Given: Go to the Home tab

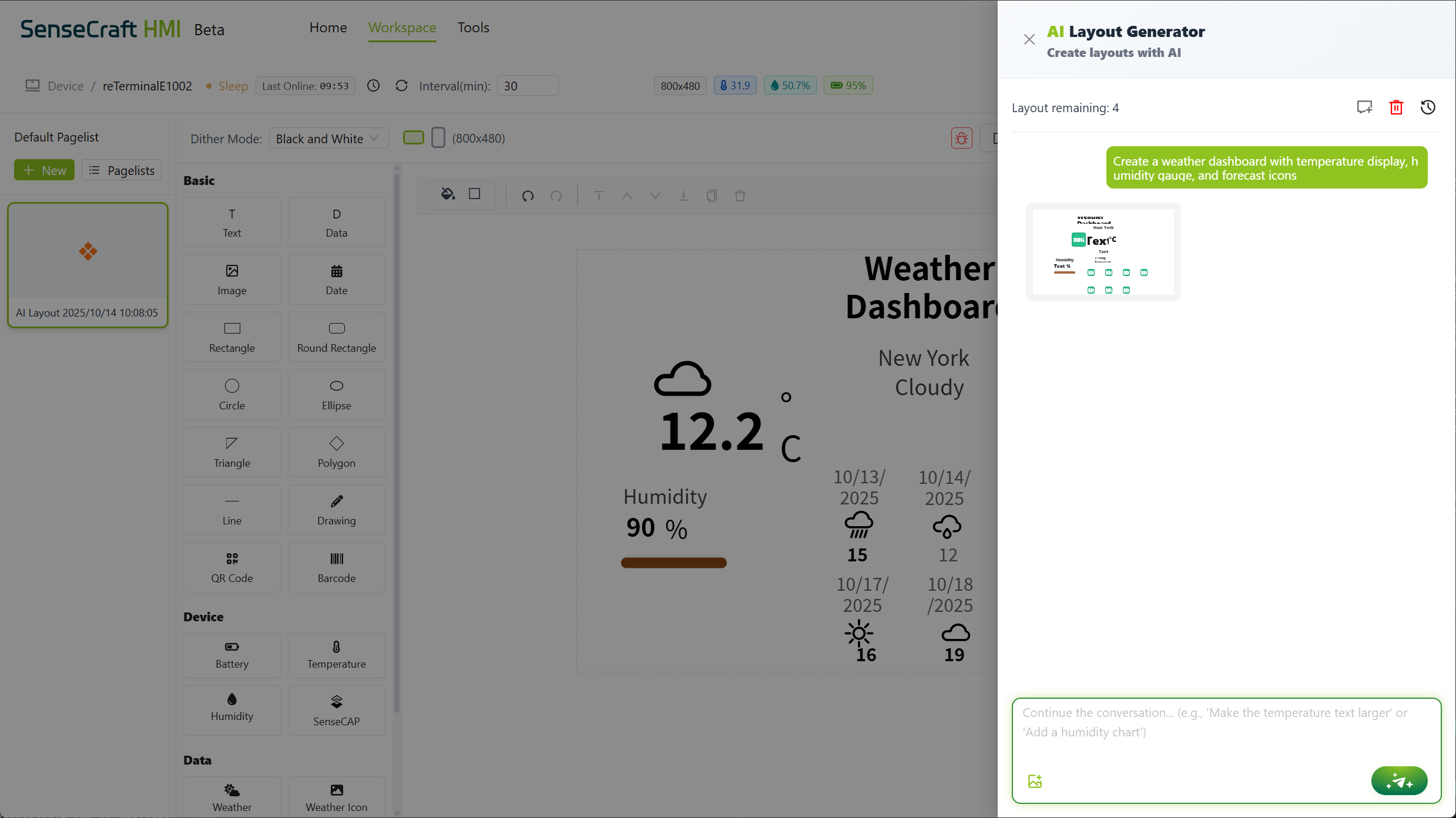Looking at the screenshot, I should [x=328, y=28].
